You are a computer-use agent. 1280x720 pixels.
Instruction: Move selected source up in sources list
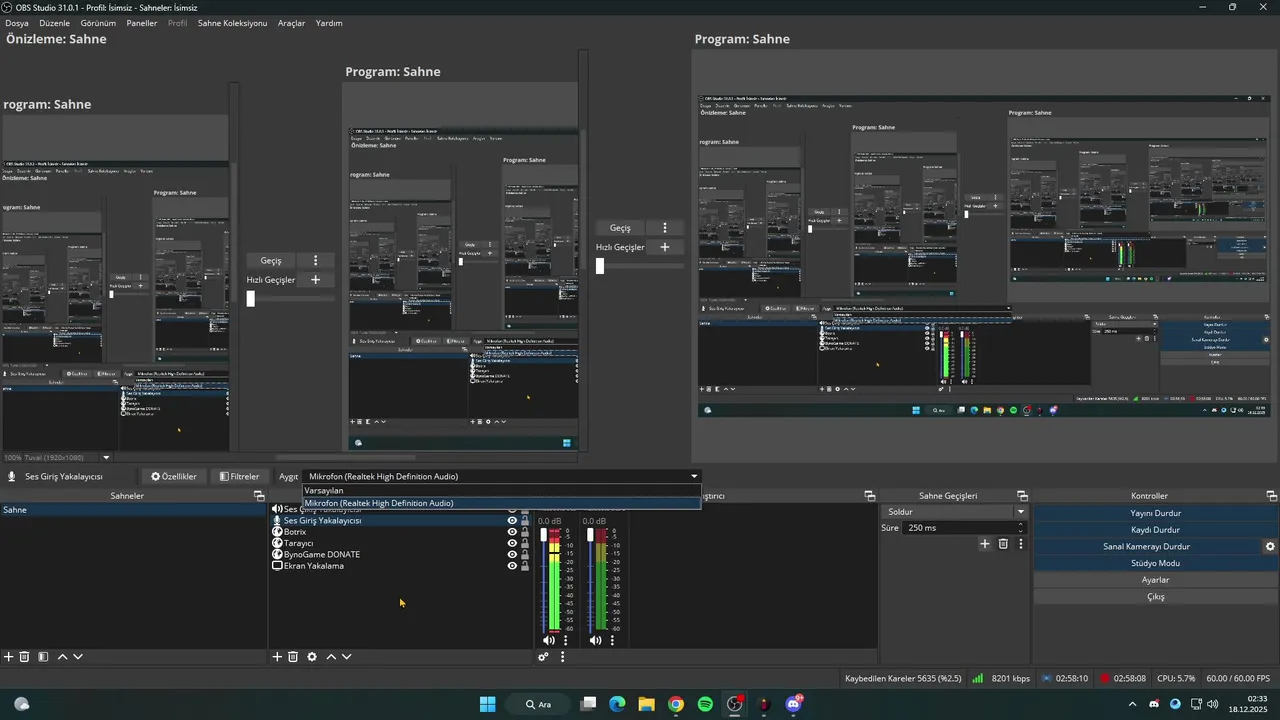pyautogui.click(x=331, y=657)
